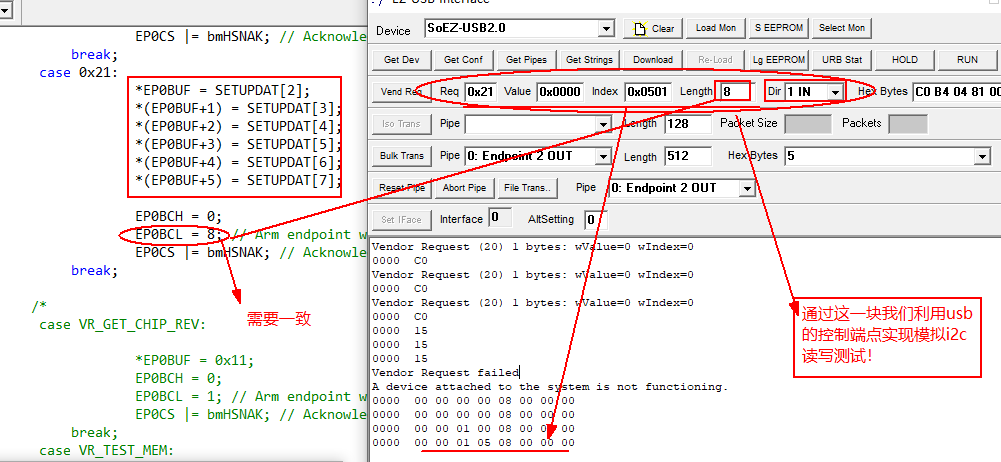Open the Iso Trans Pipe dropdown

click(603, 124)
